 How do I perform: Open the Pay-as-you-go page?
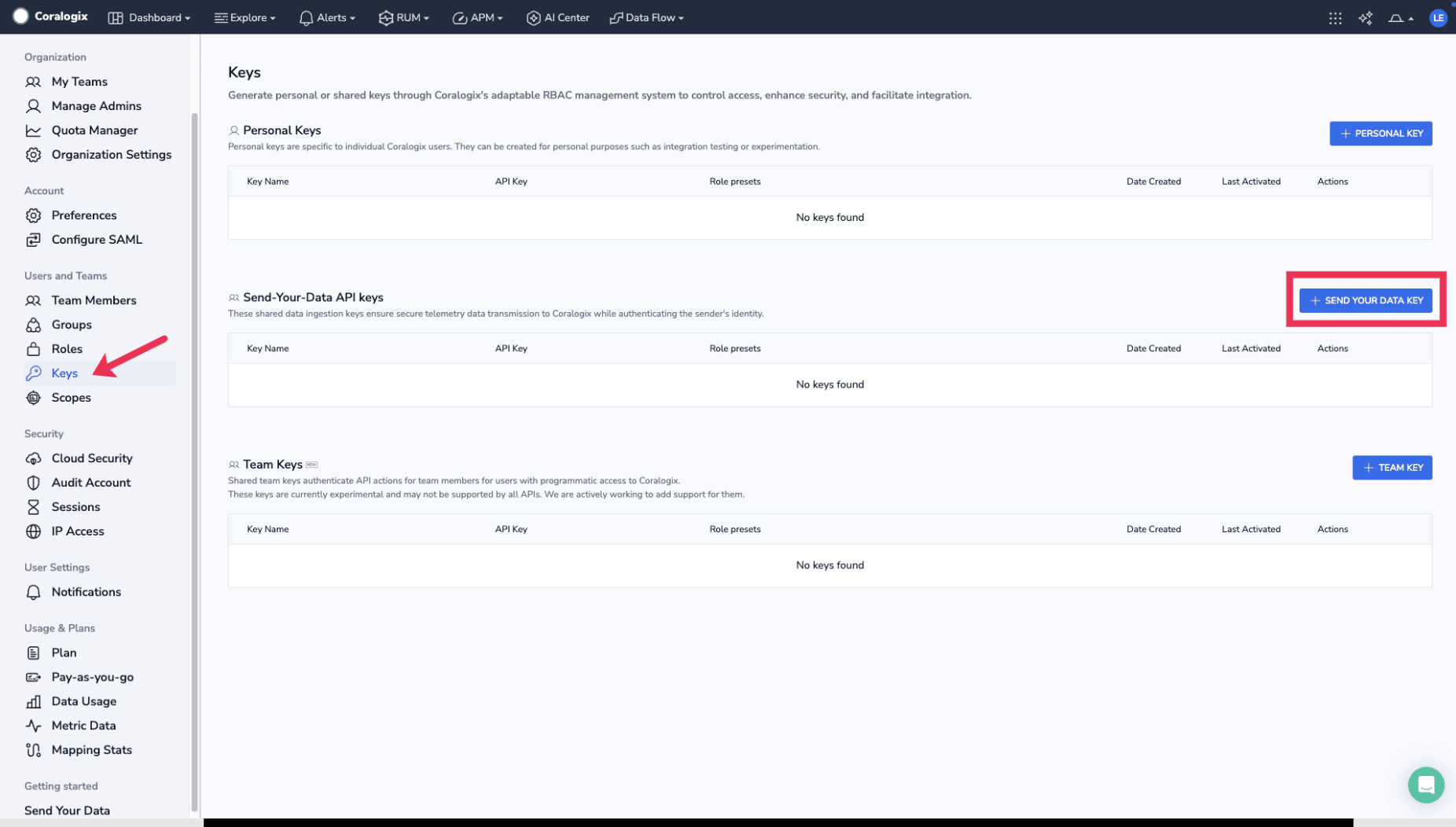[x=93, y=677]
